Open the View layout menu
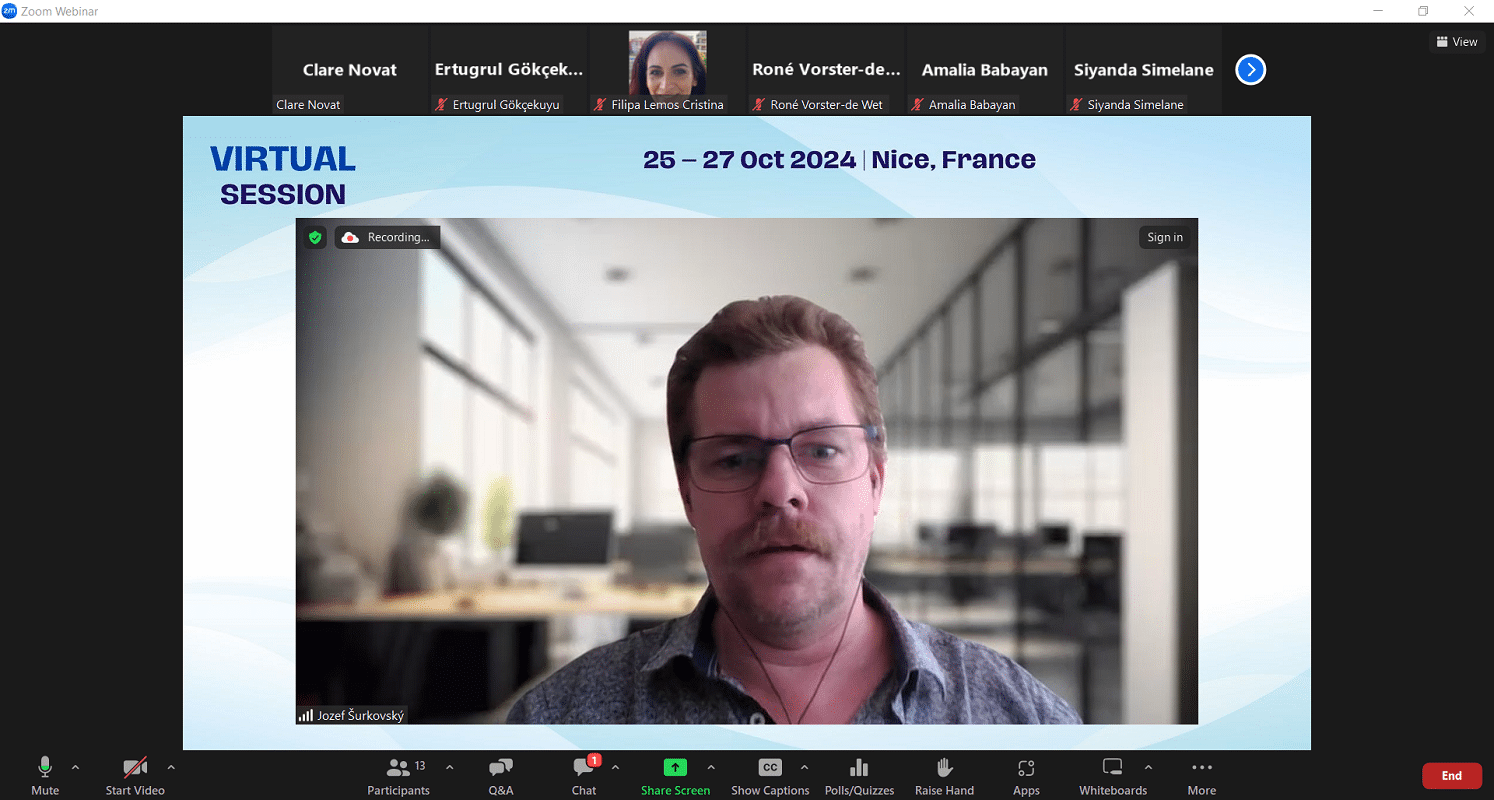Image resolution: width=1494 pixels, height=800 pixels. click(1456, 41)
